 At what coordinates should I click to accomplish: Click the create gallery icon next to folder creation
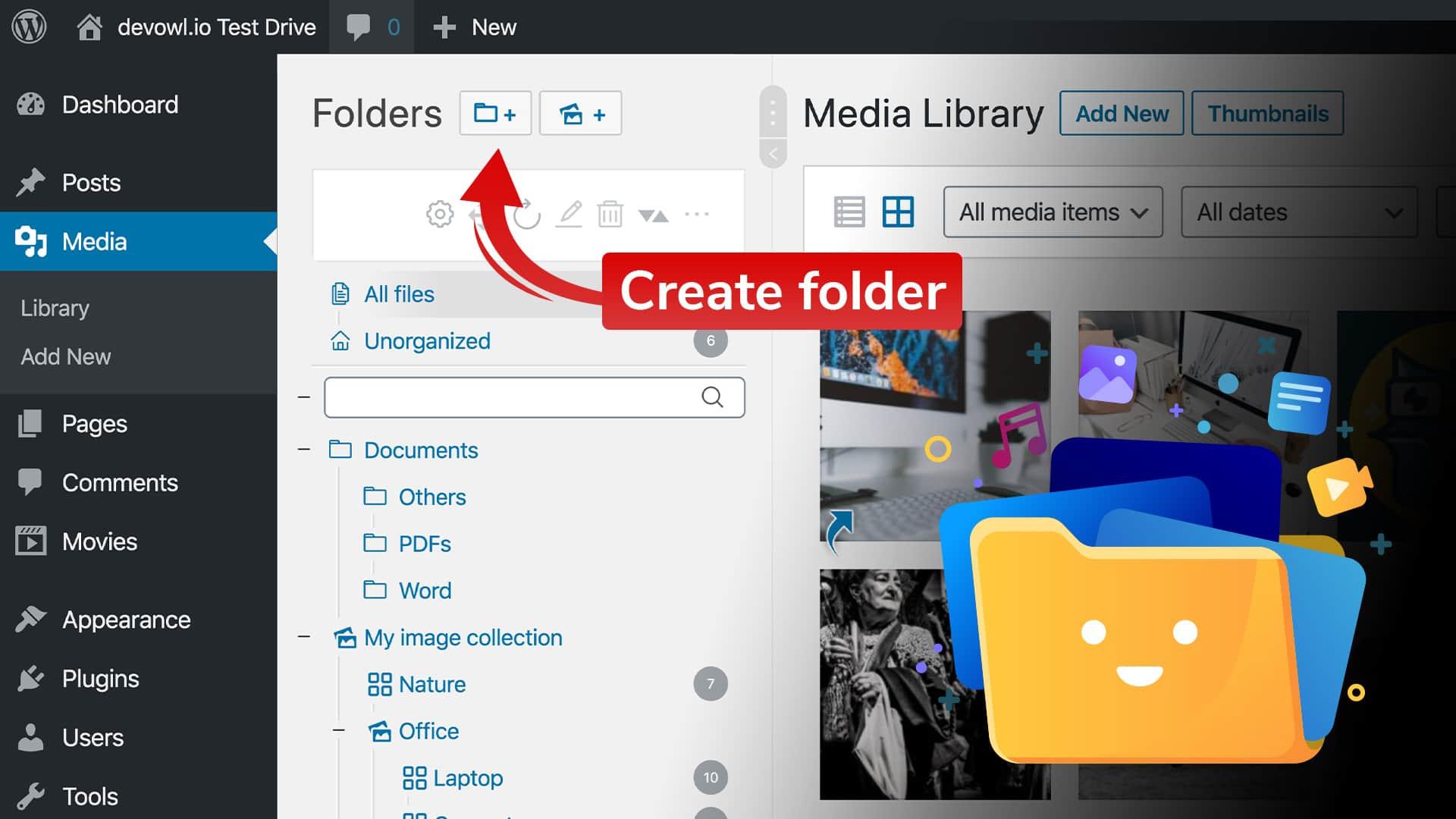click(x=580, y=113)
